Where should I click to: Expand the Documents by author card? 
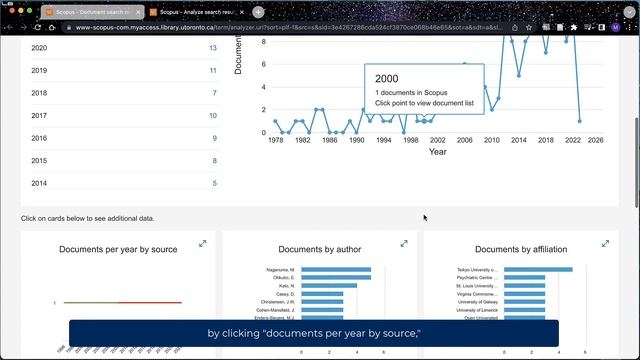(404, 244)
